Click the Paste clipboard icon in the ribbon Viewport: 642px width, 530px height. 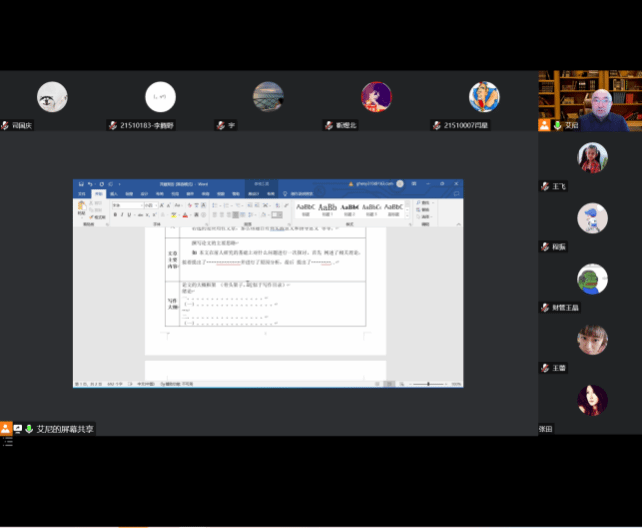click(x=81, y=207)
